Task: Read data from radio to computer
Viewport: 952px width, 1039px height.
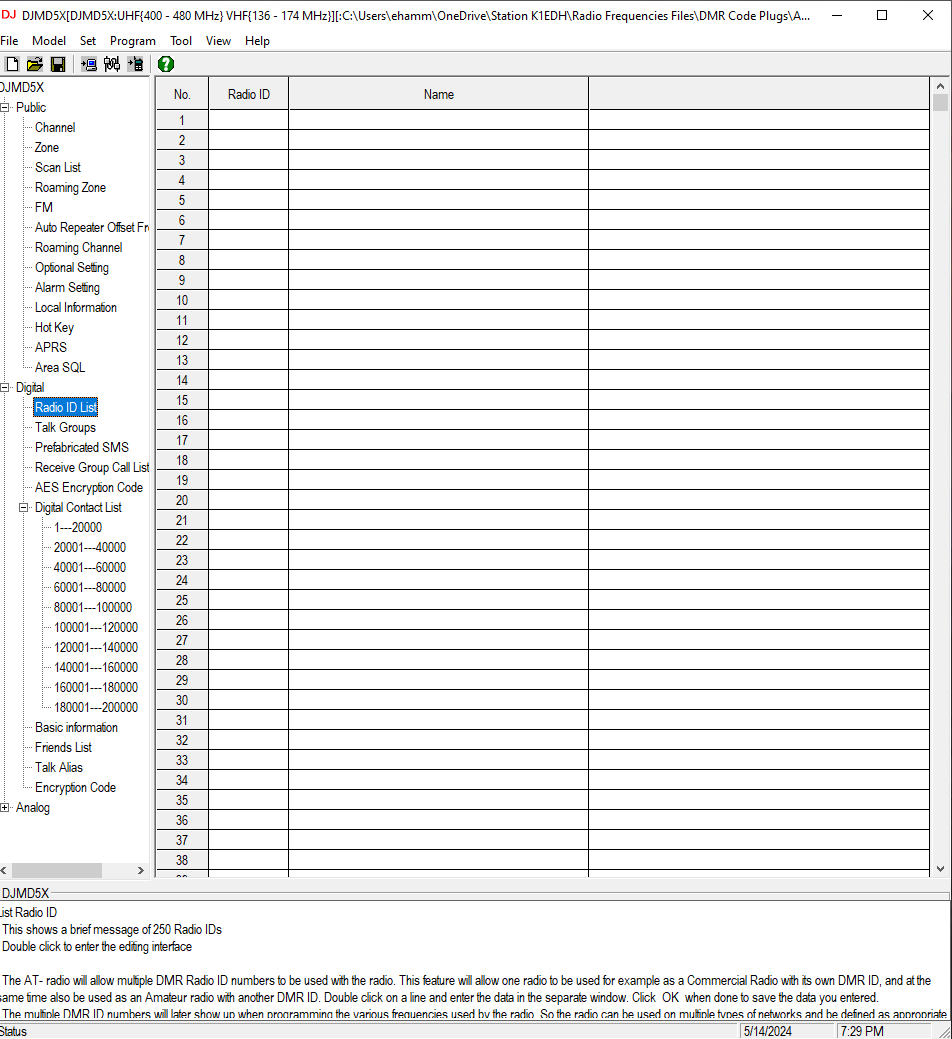Action: pyautogui.click(x=88, y=64)
